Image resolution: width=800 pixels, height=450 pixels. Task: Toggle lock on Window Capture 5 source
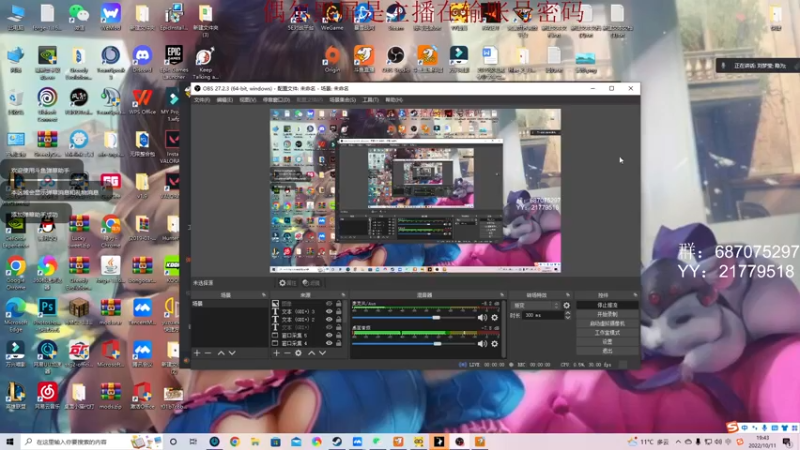338,335
